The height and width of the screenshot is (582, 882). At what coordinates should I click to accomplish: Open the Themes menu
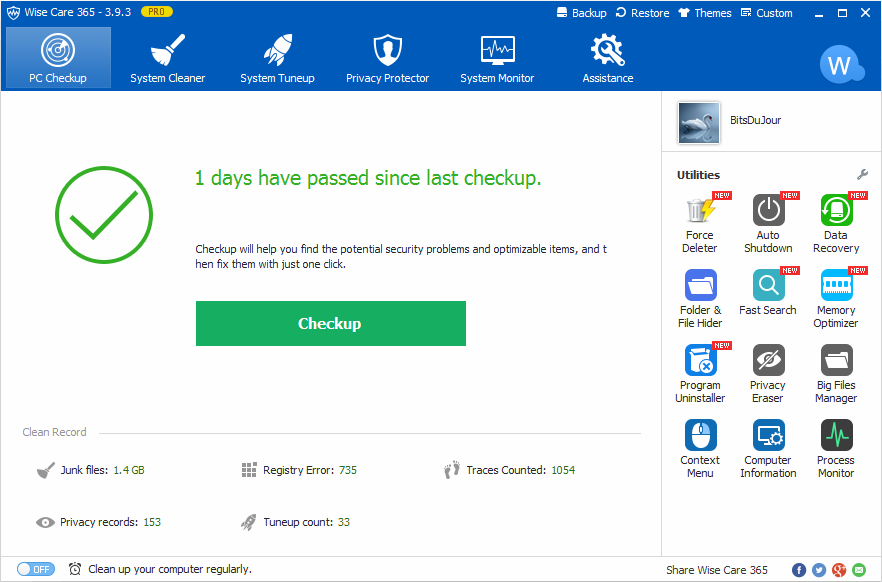coord(705,13)
